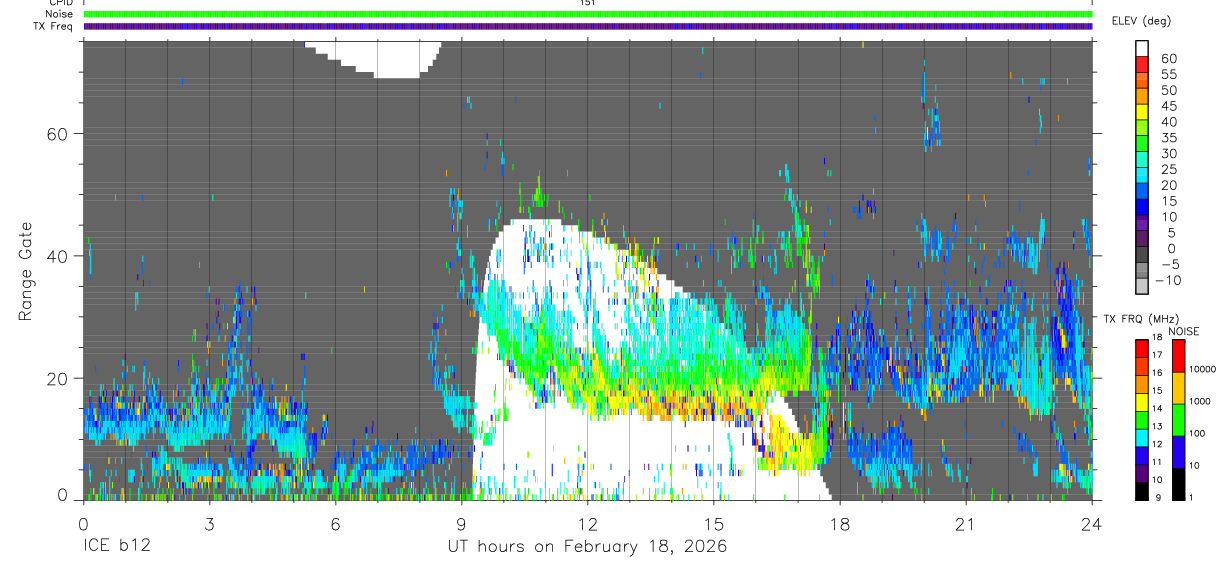
Task: Click the '21' tick label on the UT hours axis
Action: (966, 524)
